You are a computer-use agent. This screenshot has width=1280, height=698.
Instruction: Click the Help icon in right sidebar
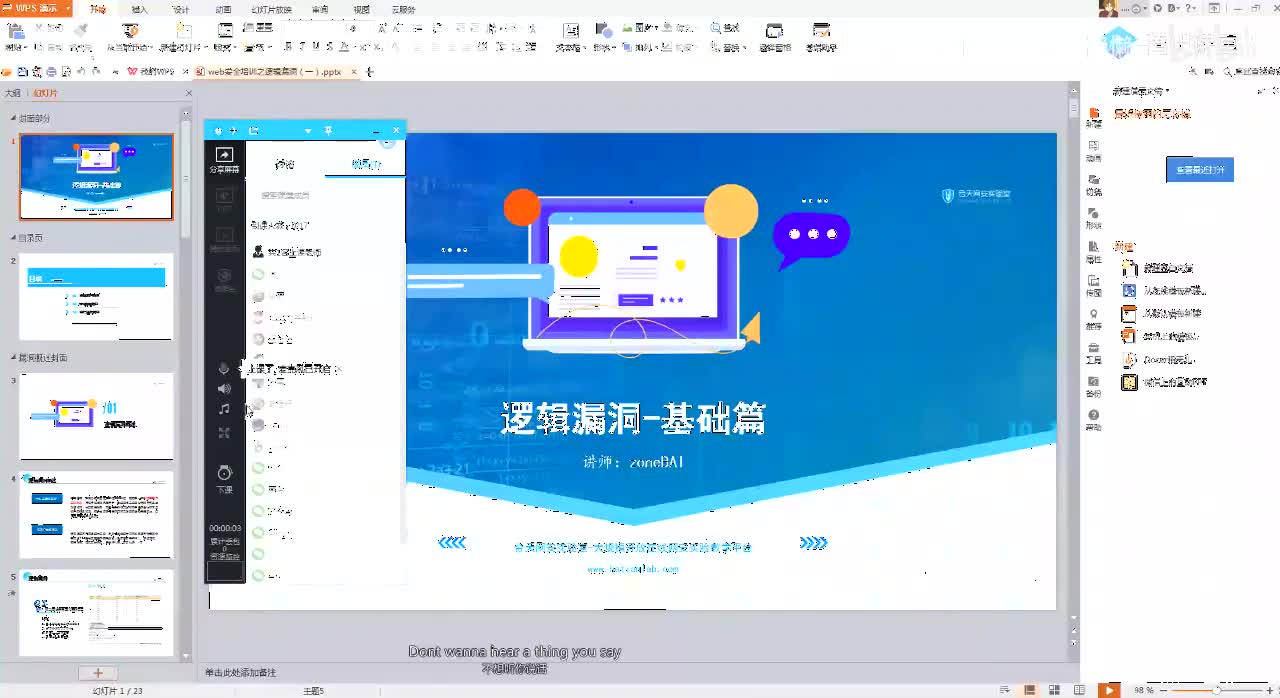click(x=1094, y=419)
